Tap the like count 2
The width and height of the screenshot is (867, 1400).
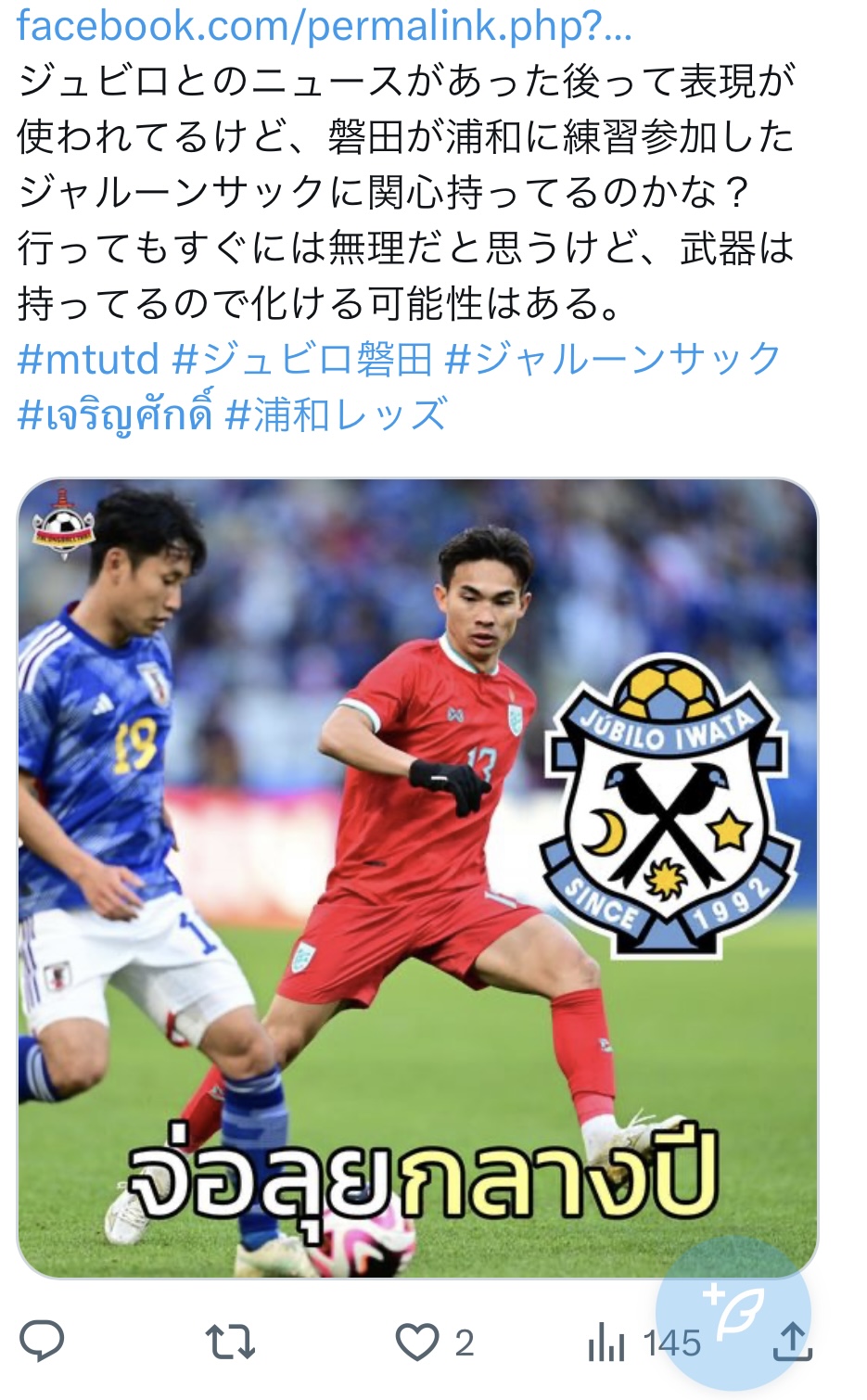(464, 1343)
